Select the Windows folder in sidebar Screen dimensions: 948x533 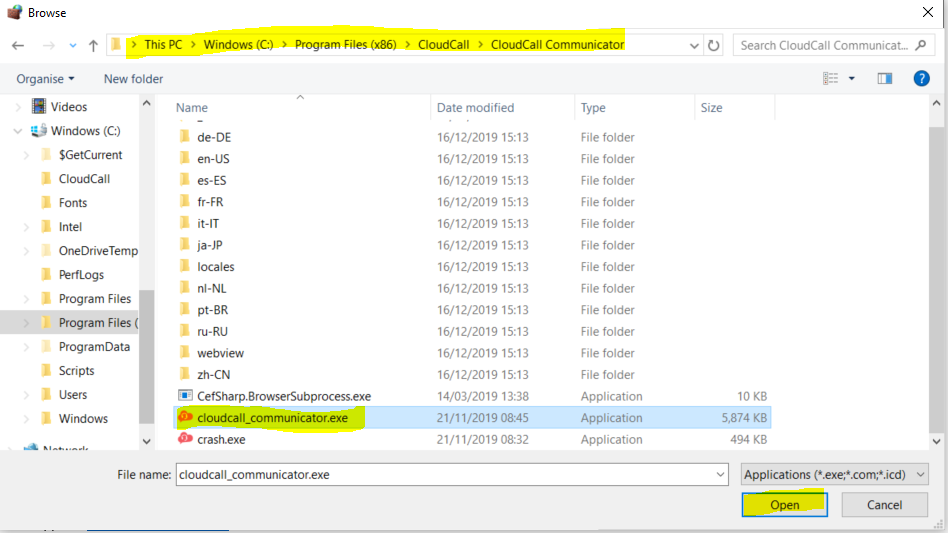click(83, 419)
